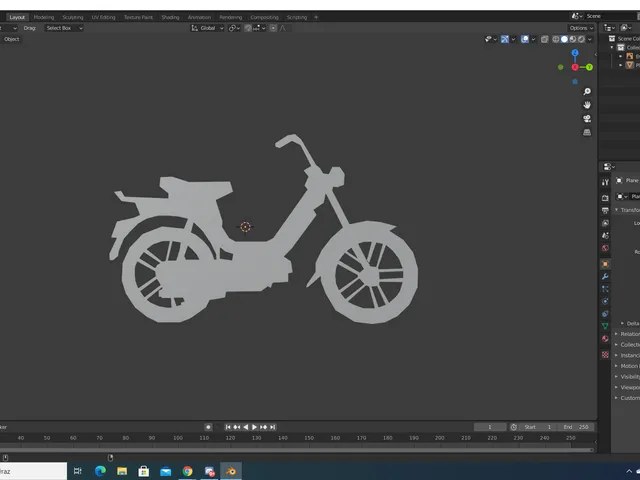Click the blue Z axis gizmo ball

click(575, 53)
